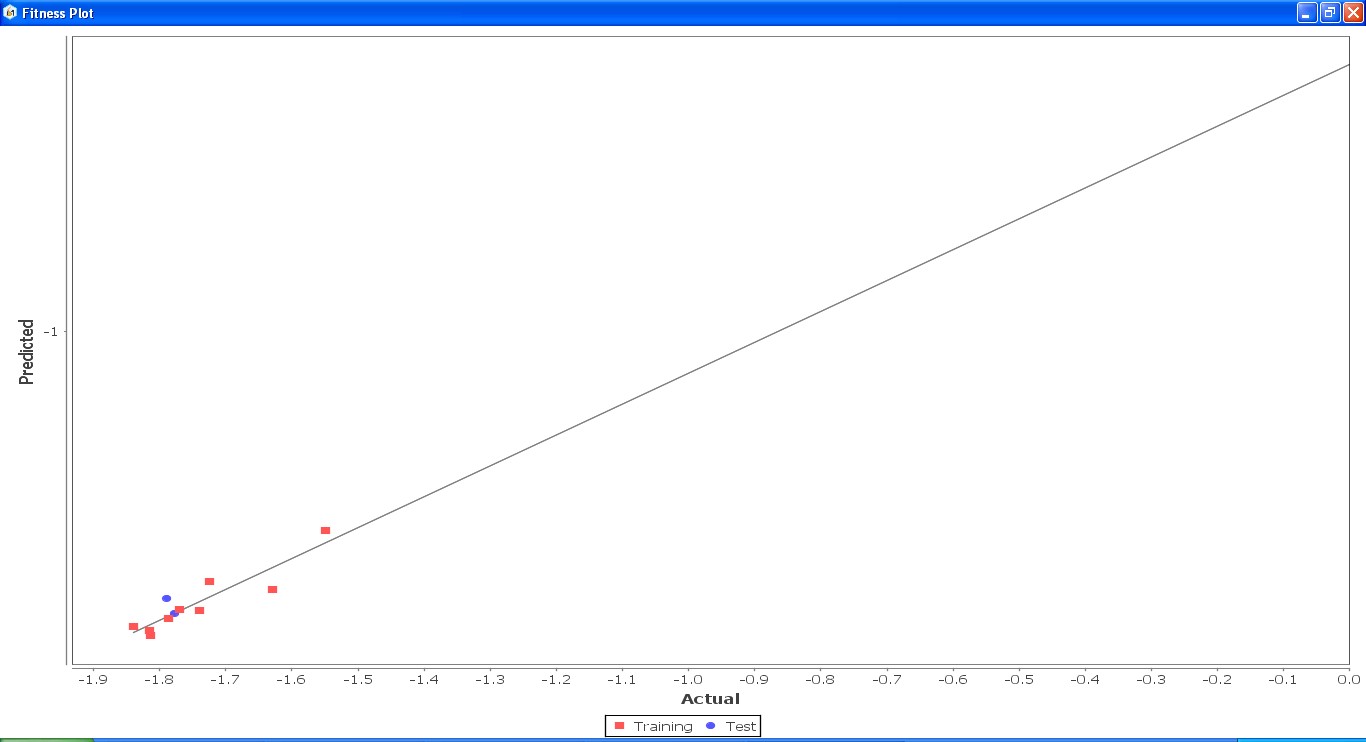Click the -0.8 x-axis tick label
The width and height of the screenshot is (1366, 742).
(820, 680)
